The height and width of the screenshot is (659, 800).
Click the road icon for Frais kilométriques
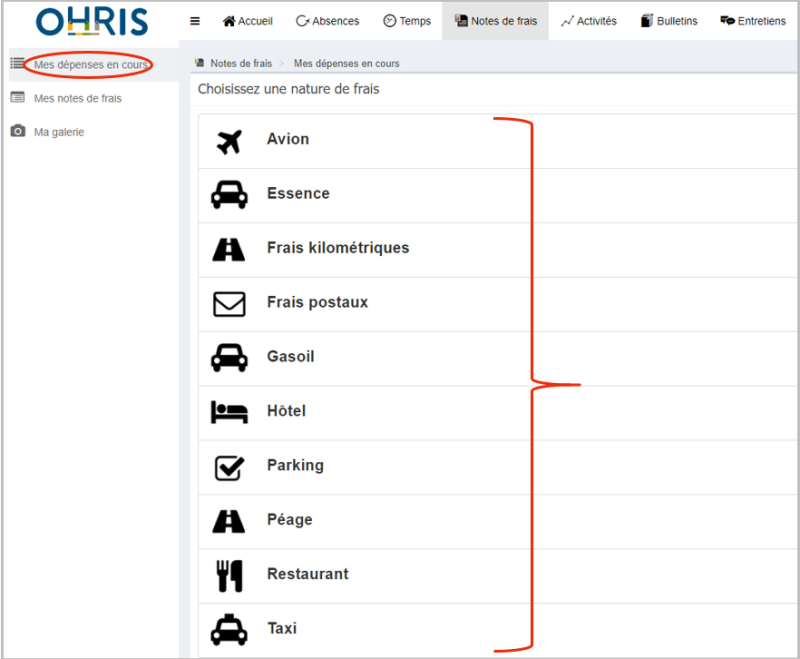pyautogui.click(x=229, y=250)
